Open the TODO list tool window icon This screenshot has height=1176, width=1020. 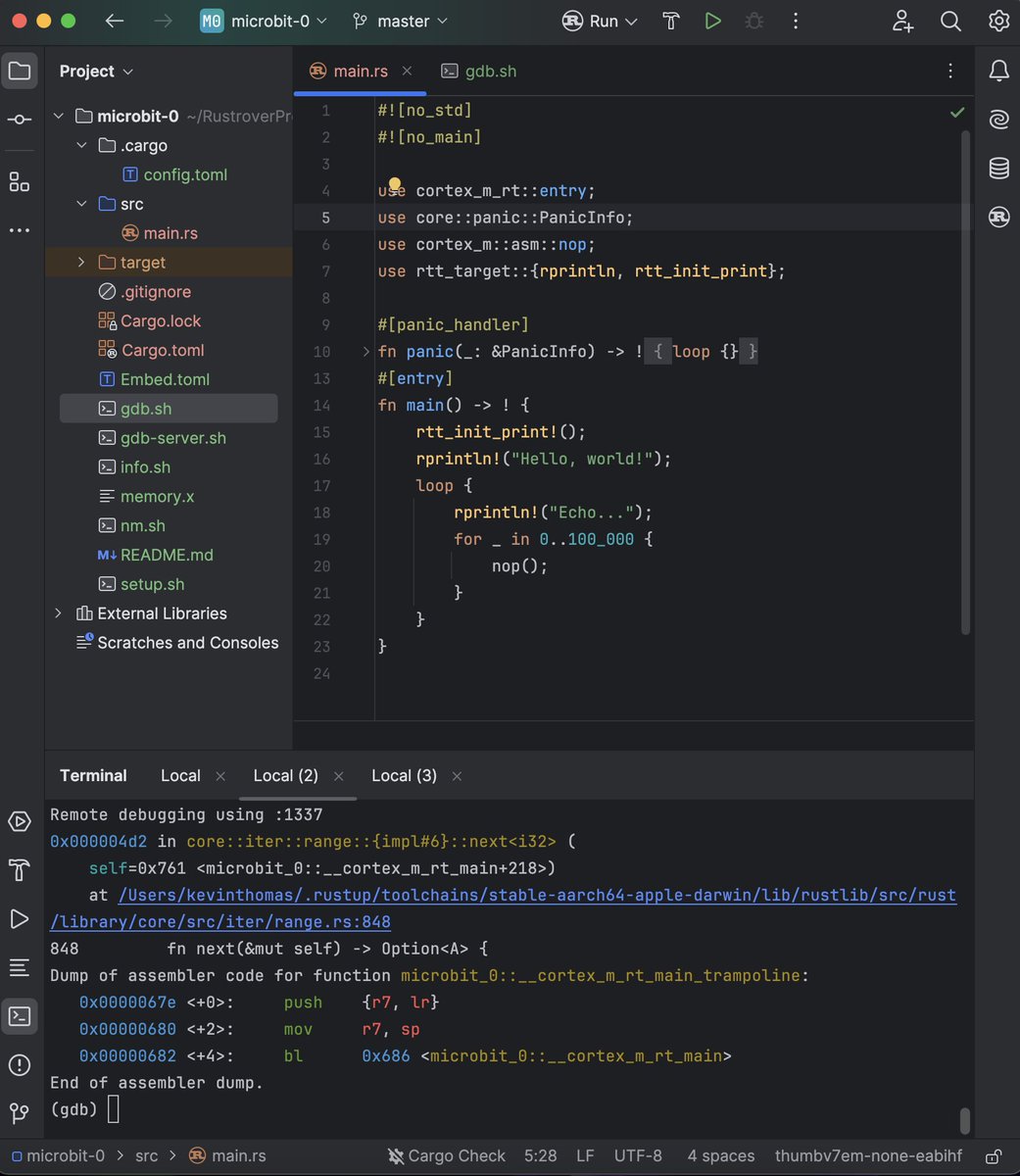point(19,967)
